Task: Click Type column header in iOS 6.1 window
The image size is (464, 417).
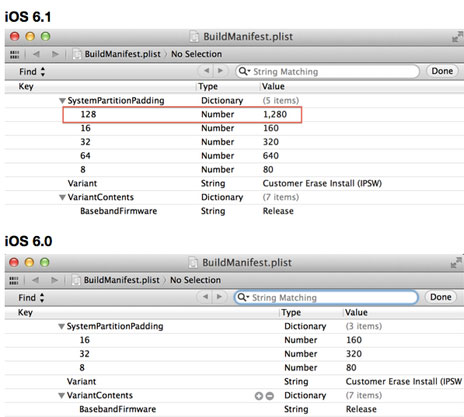Action: tap(208, 86)
